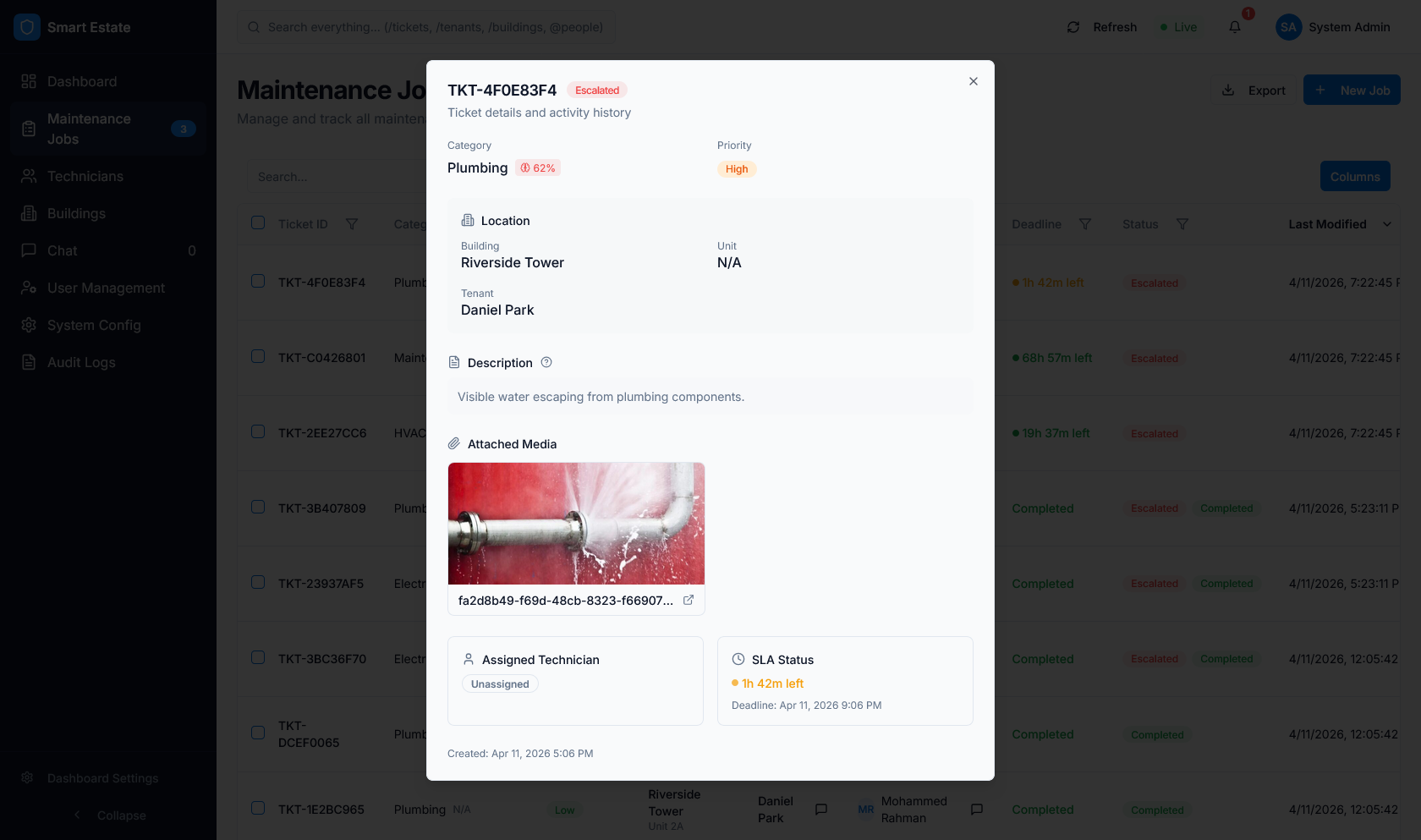1421x840 pixels.
Task: Toggle the select-all tickets checkbox
Action: (258, 222)
